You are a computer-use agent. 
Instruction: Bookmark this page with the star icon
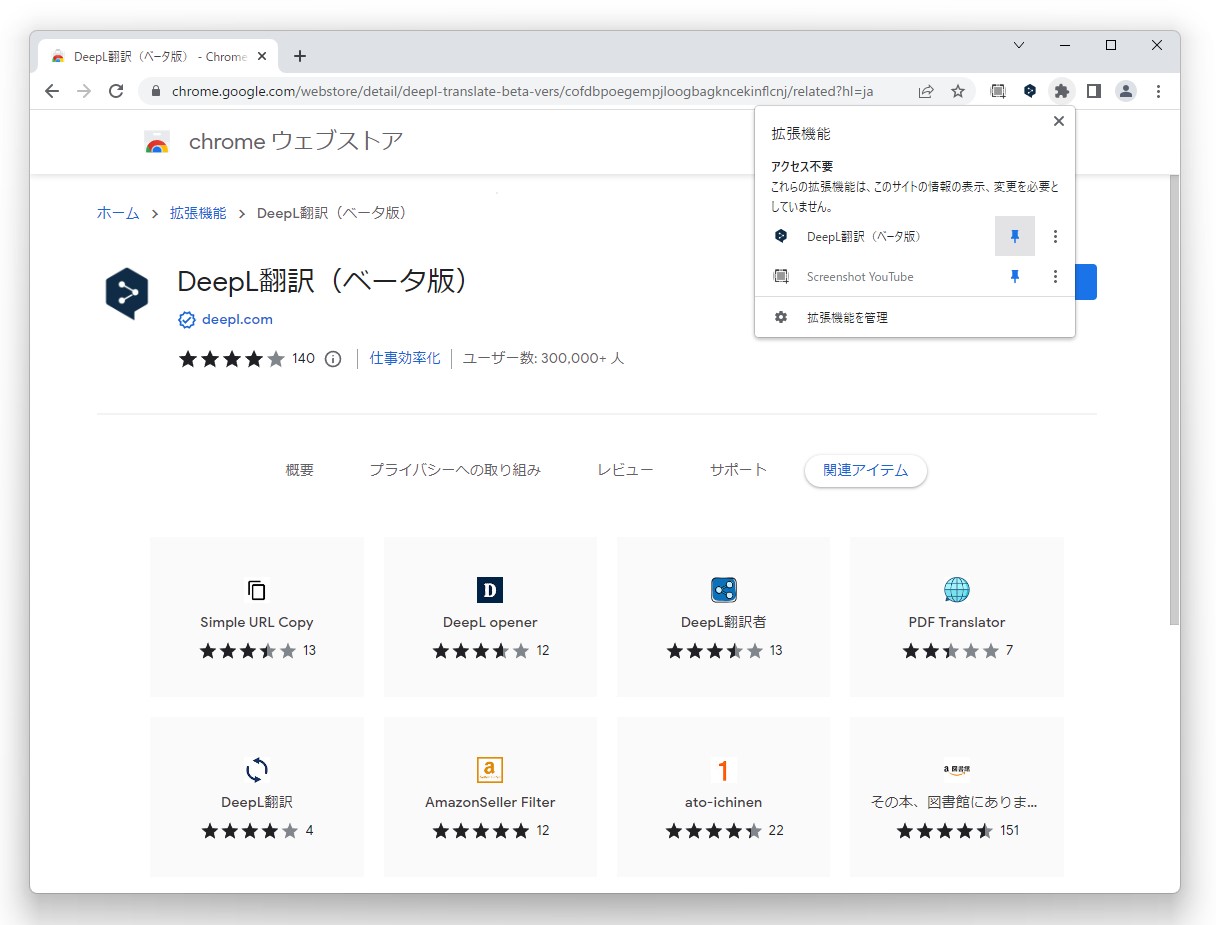(958, 91)
